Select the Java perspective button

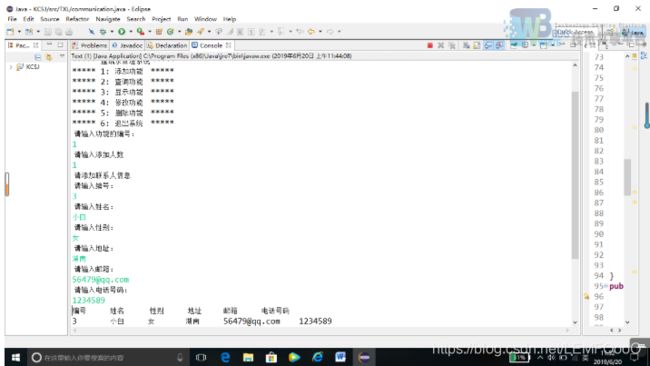(x=633, y=32)
